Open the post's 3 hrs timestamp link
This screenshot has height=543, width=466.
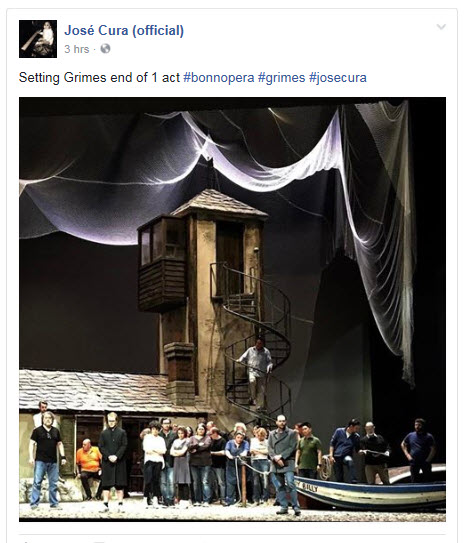(x=77, y=49)
